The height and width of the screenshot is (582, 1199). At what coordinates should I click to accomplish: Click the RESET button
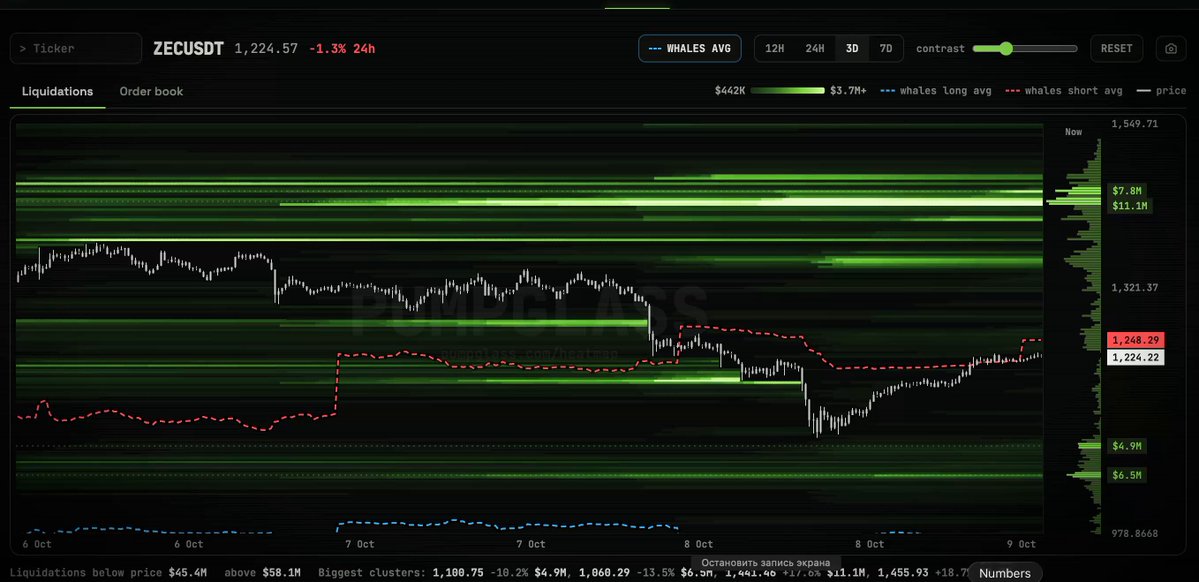click(x=1116, y=48)
